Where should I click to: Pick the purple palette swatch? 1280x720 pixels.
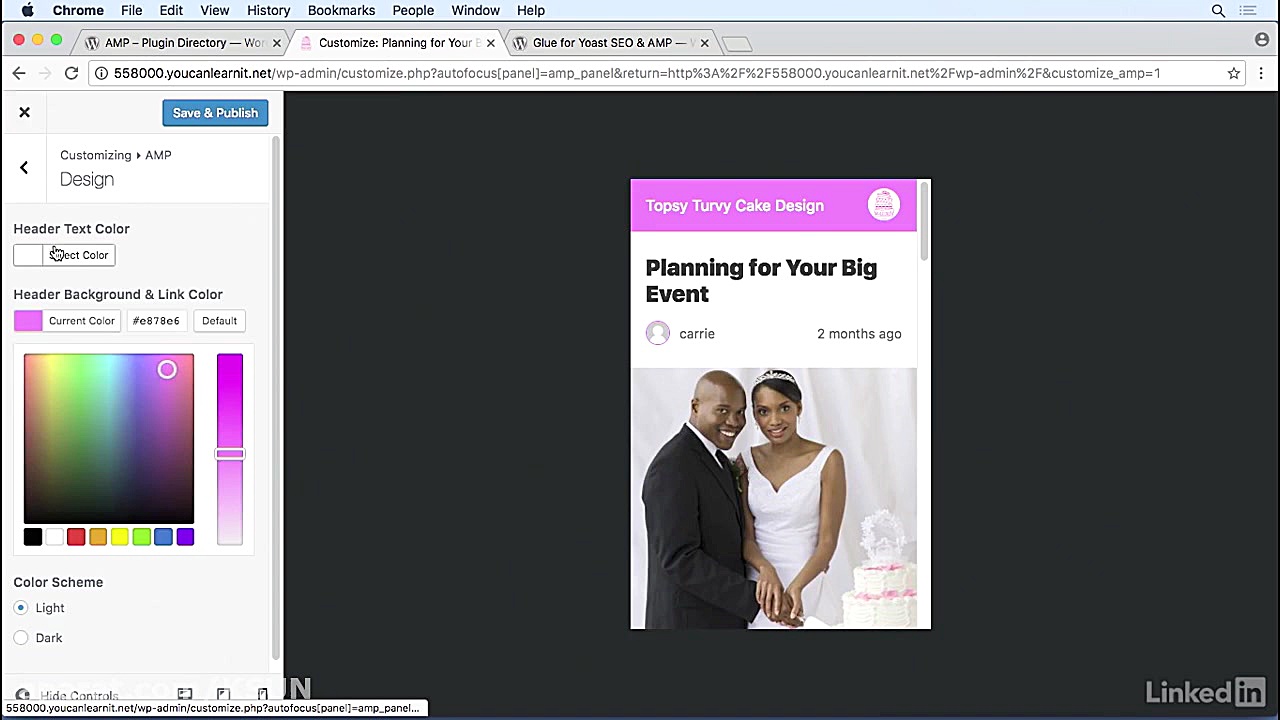185,537
